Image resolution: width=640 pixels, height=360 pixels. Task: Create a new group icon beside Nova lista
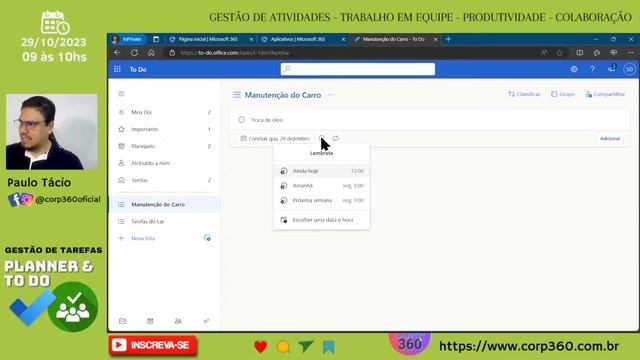coord(207,238)
